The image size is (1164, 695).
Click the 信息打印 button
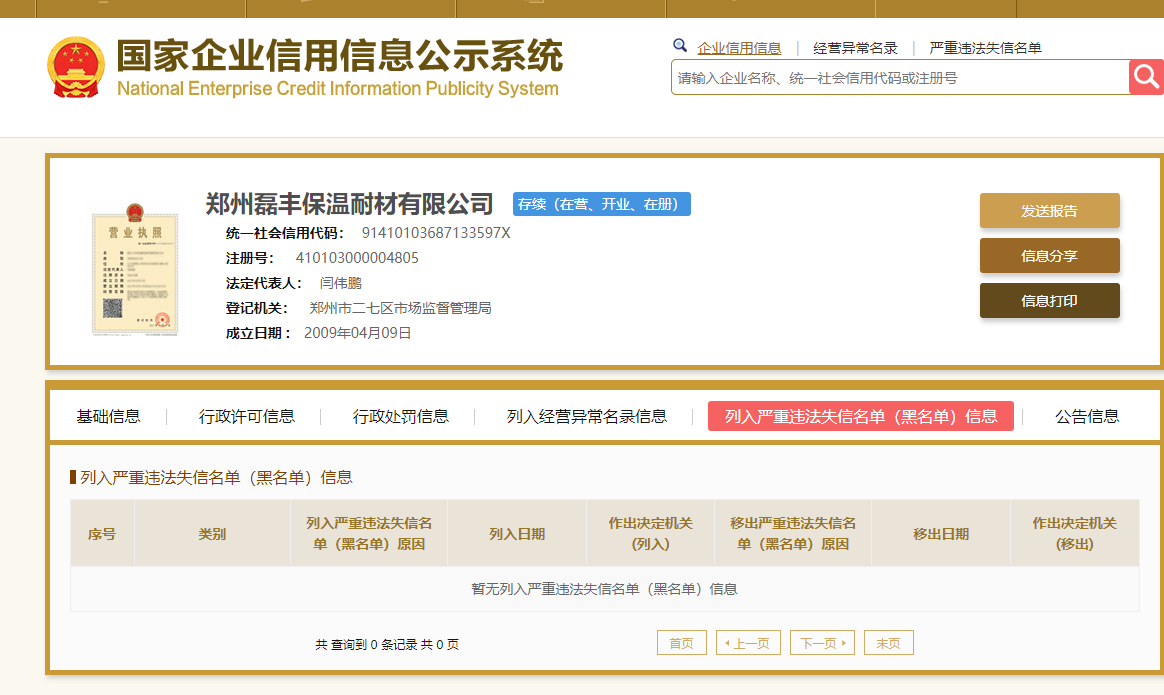tap(1050, 301)
